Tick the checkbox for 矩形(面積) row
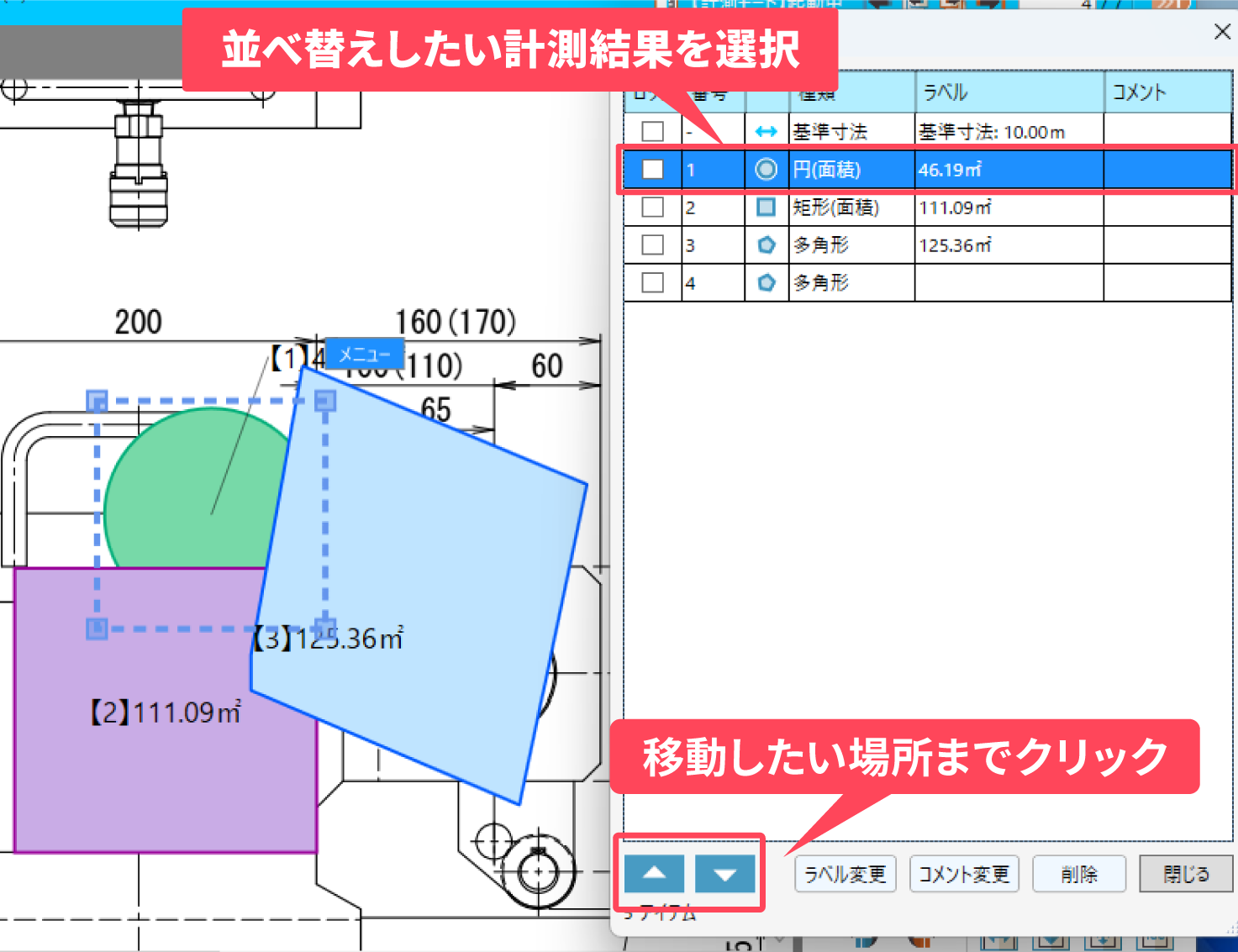1238x952 pixels. (652, 207)
